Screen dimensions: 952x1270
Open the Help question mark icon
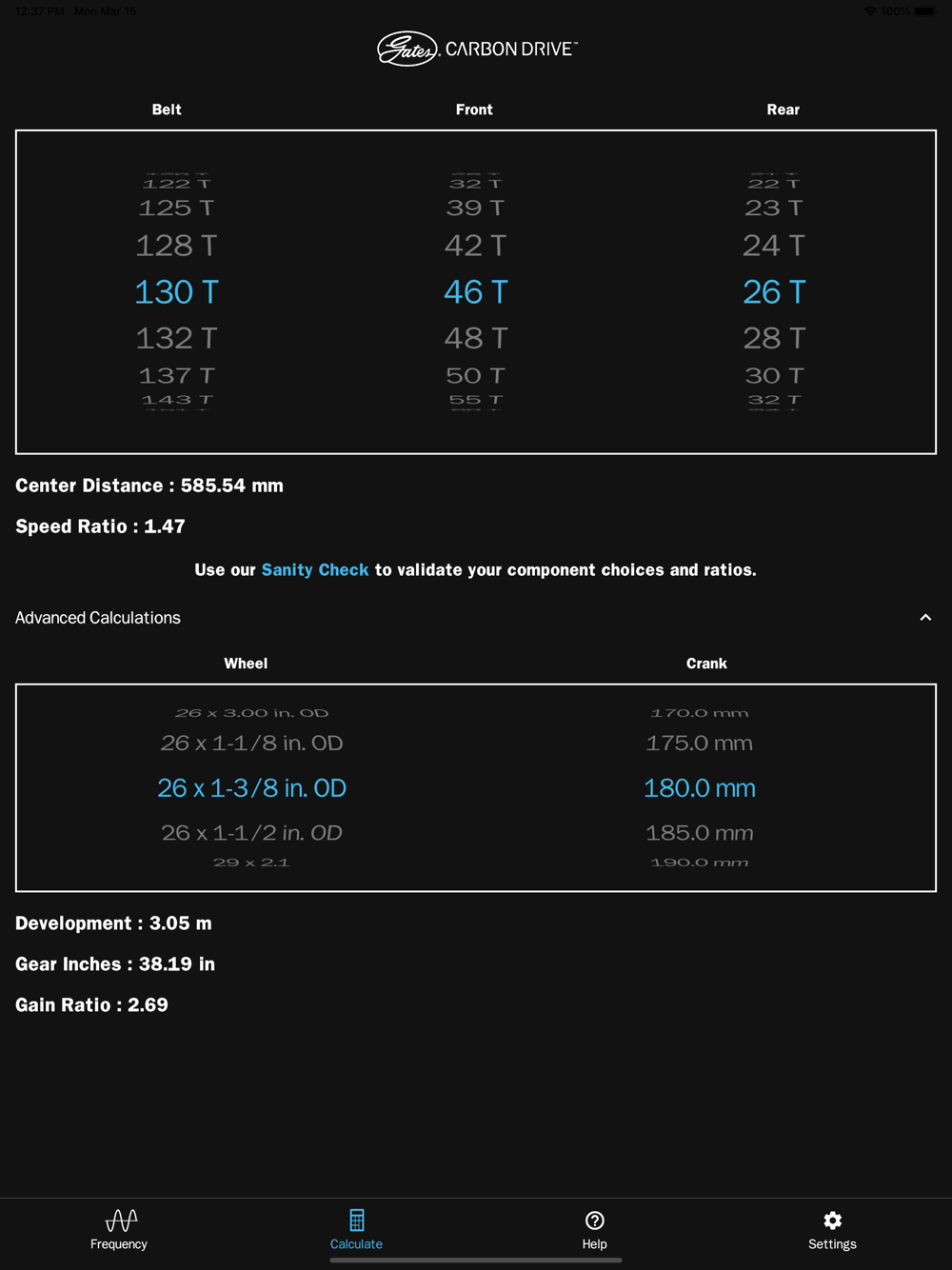point(594,1220)
